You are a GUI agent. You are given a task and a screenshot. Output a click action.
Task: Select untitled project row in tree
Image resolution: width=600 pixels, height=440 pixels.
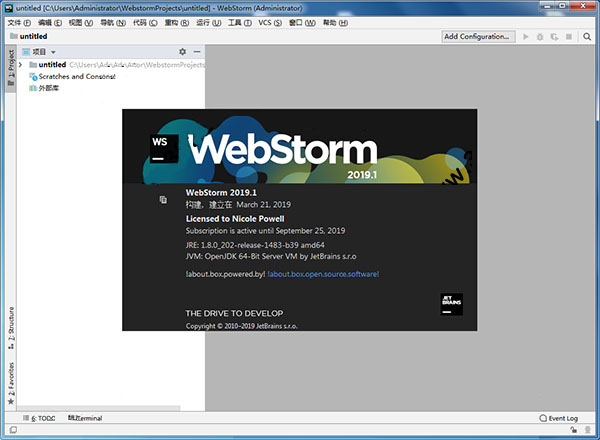[x=111, y=65]
